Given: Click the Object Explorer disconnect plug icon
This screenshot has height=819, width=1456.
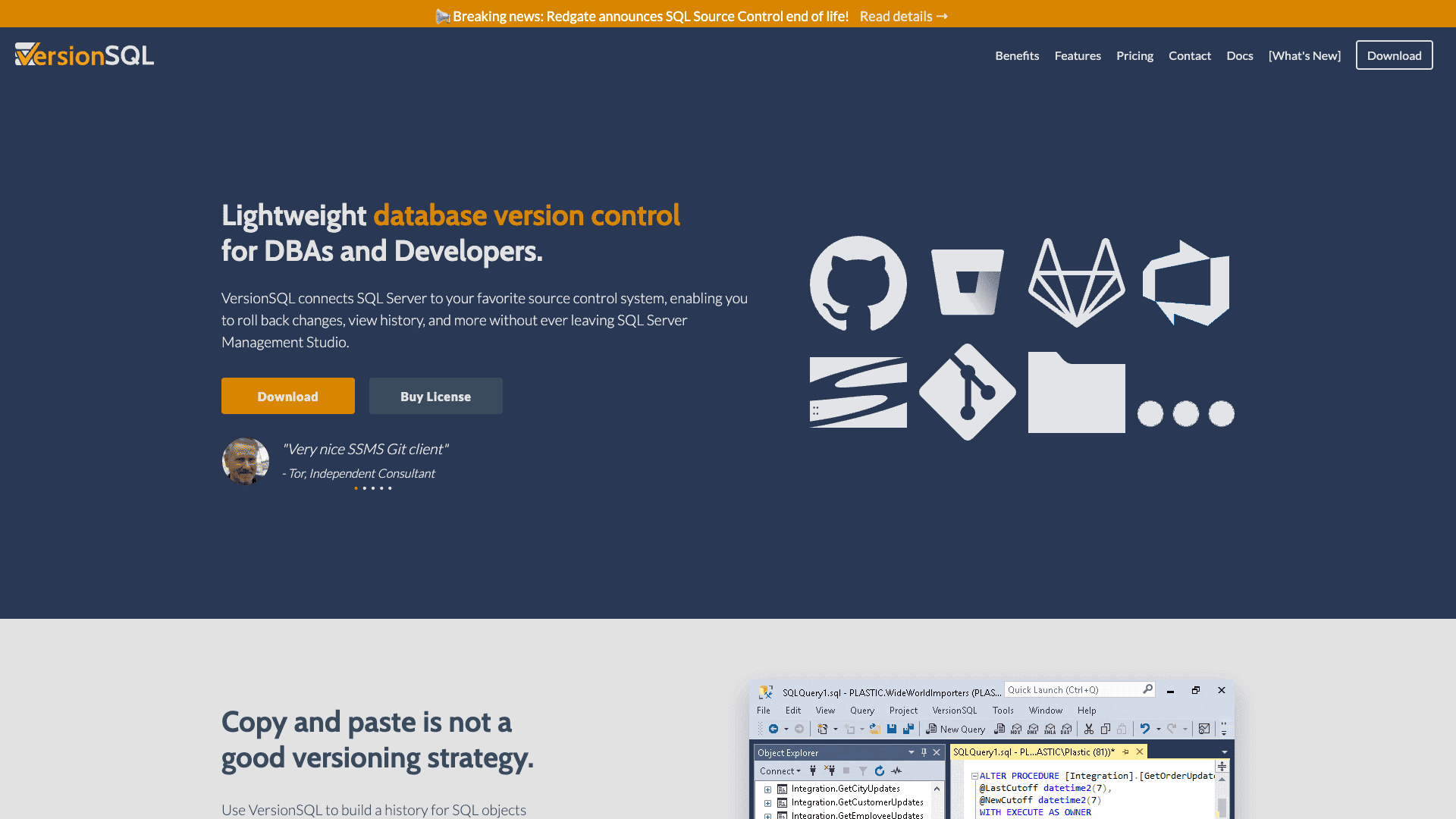Looking at the screenshot, I should click(x=830, y=770).
